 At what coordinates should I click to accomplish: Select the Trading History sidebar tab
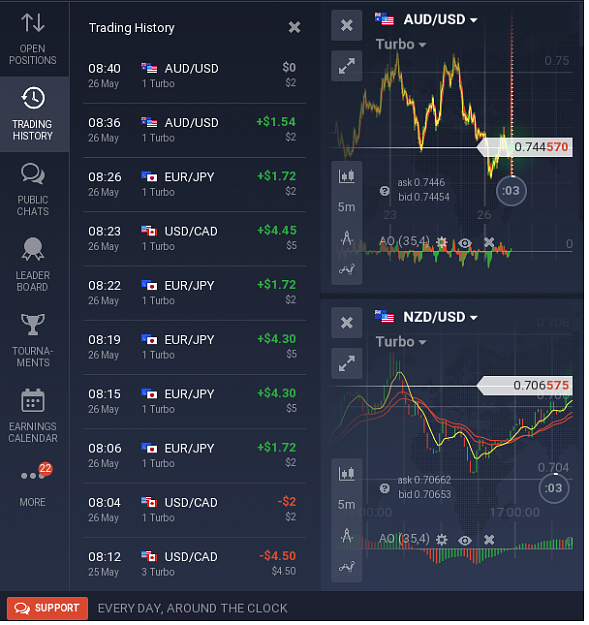pos(33,115)
